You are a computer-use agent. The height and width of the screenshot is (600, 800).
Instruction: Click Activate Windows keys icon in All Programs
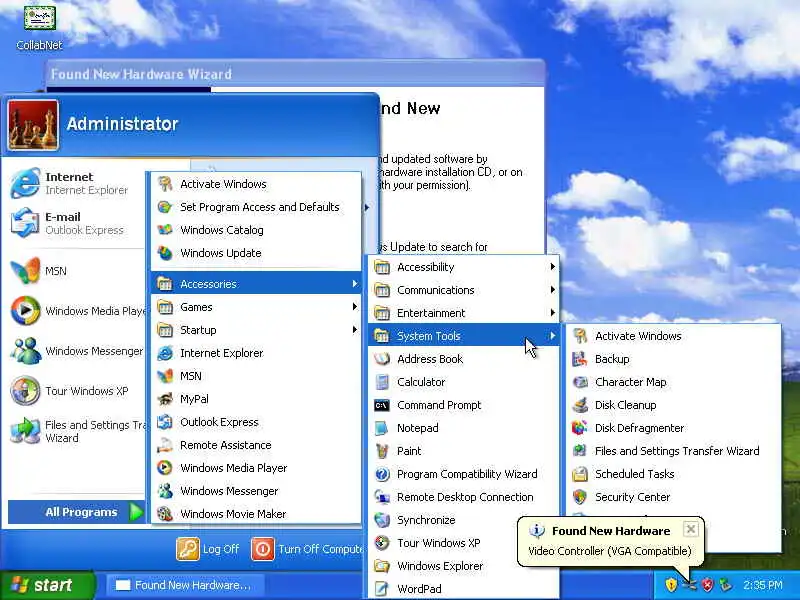(x=165, y=184)
